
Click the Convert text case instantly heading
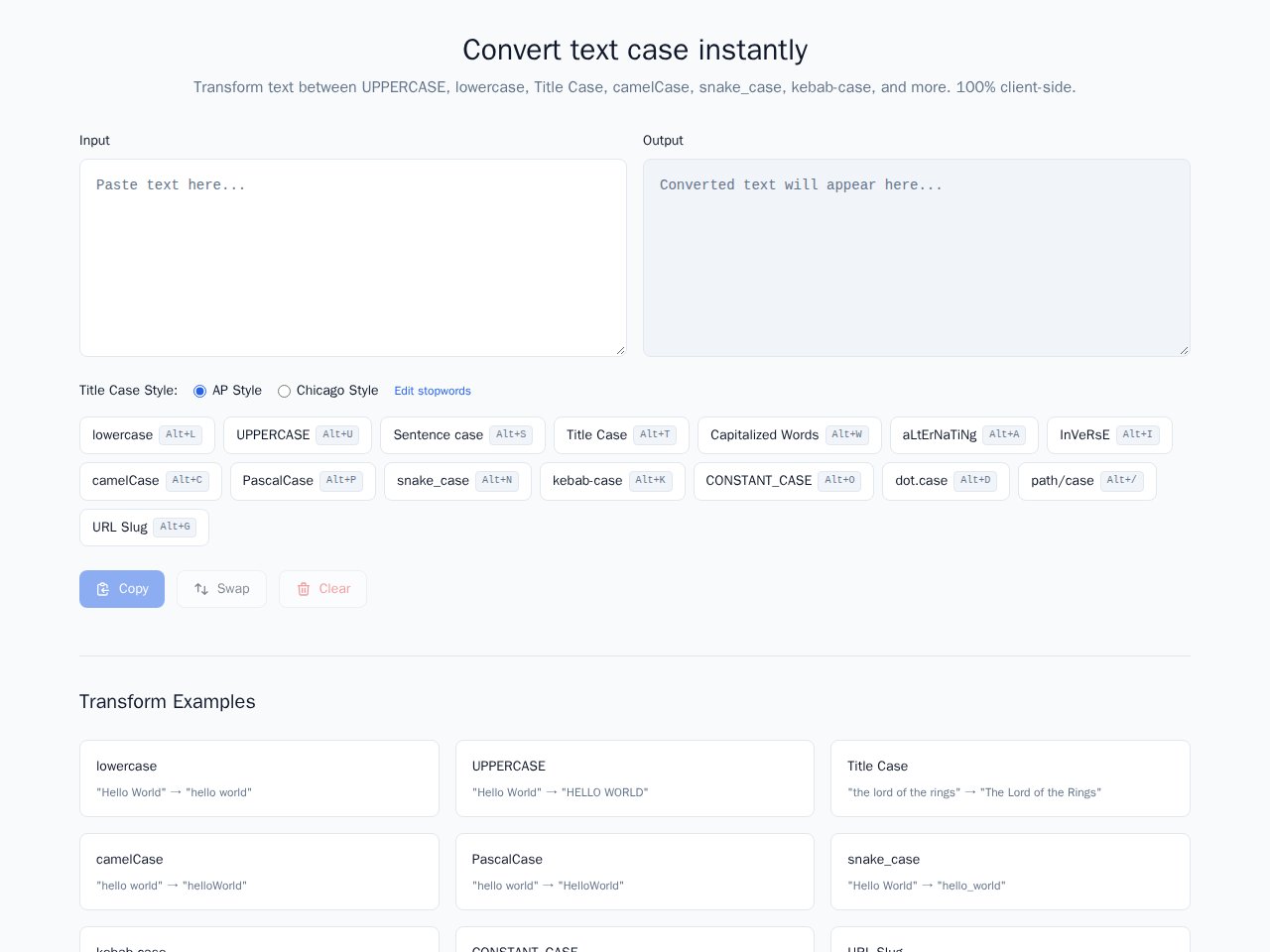coord(635,50)
